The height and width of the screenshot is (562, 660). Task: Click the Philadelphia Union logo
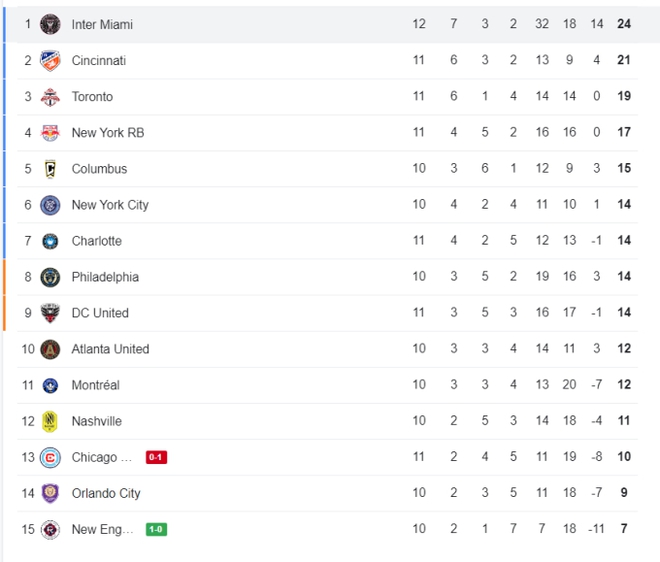[50, 277]
